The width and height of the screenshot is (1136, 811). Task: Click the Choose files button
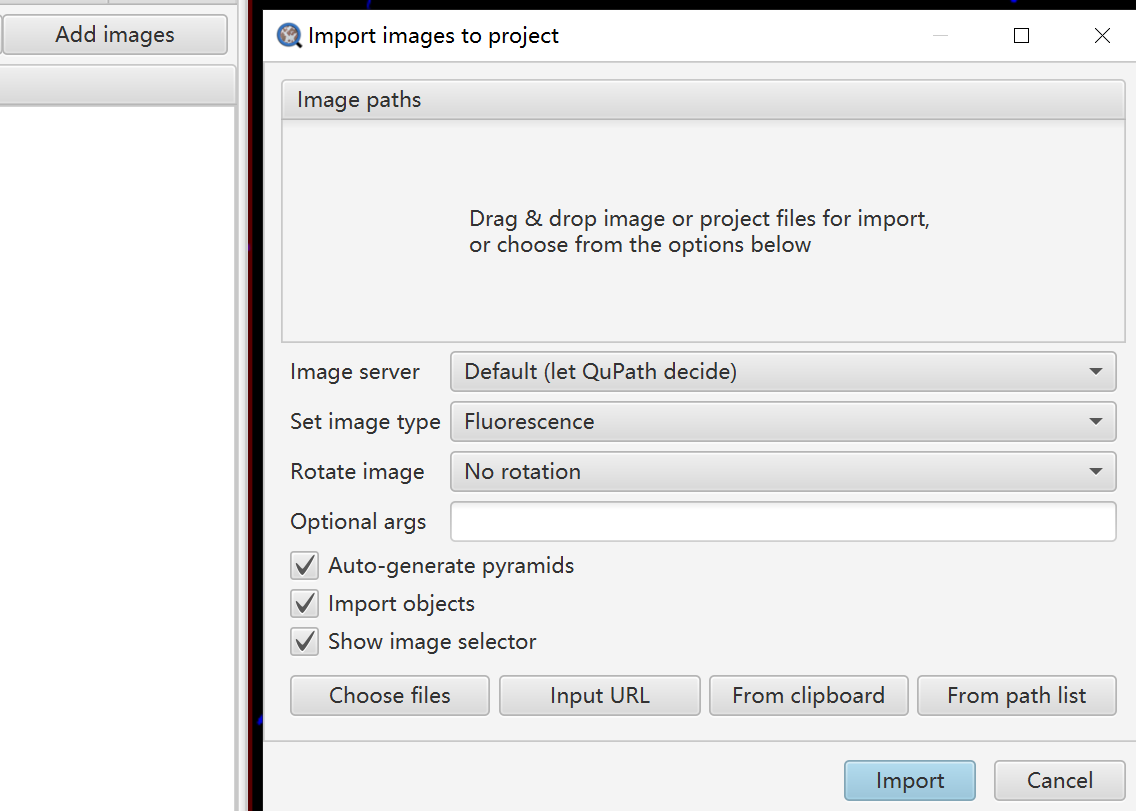[x=390, y=696]
